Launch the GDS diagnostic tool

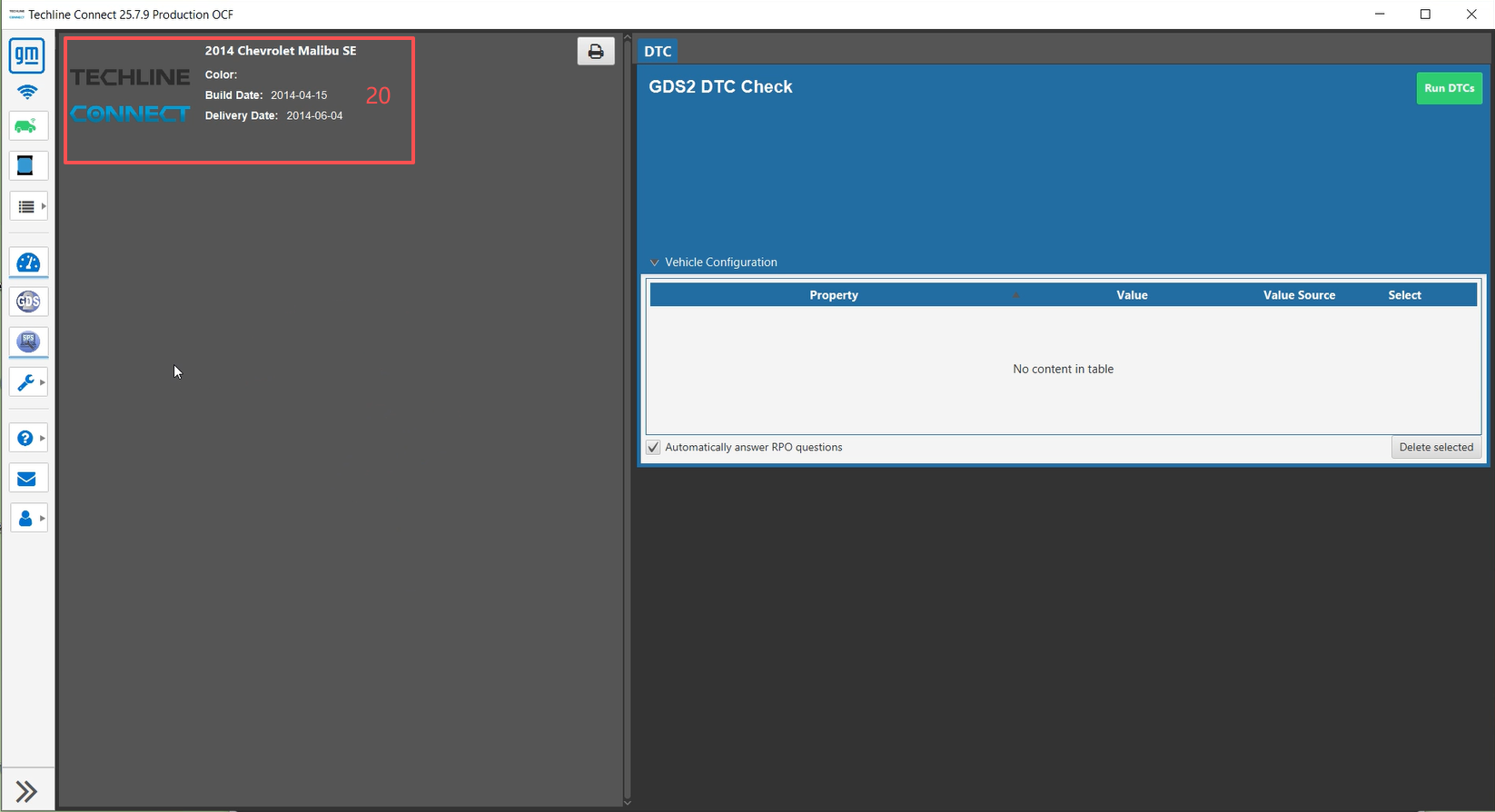click(28, 302)
